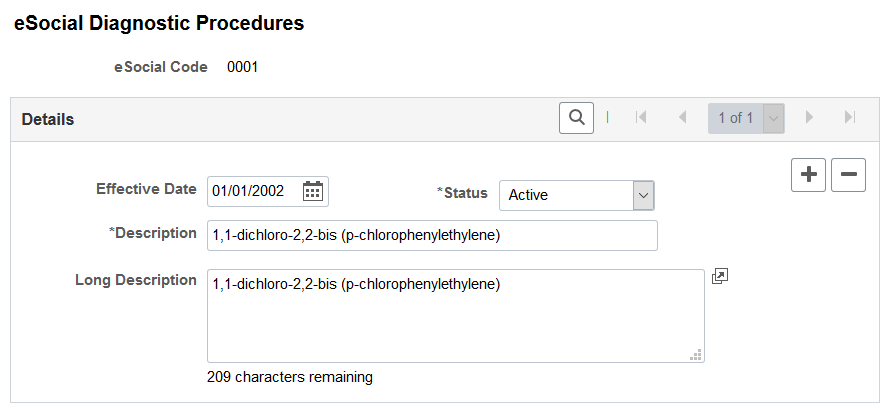Click the Description text field
The width and height of the screenshot is (892, 414).
432,235
